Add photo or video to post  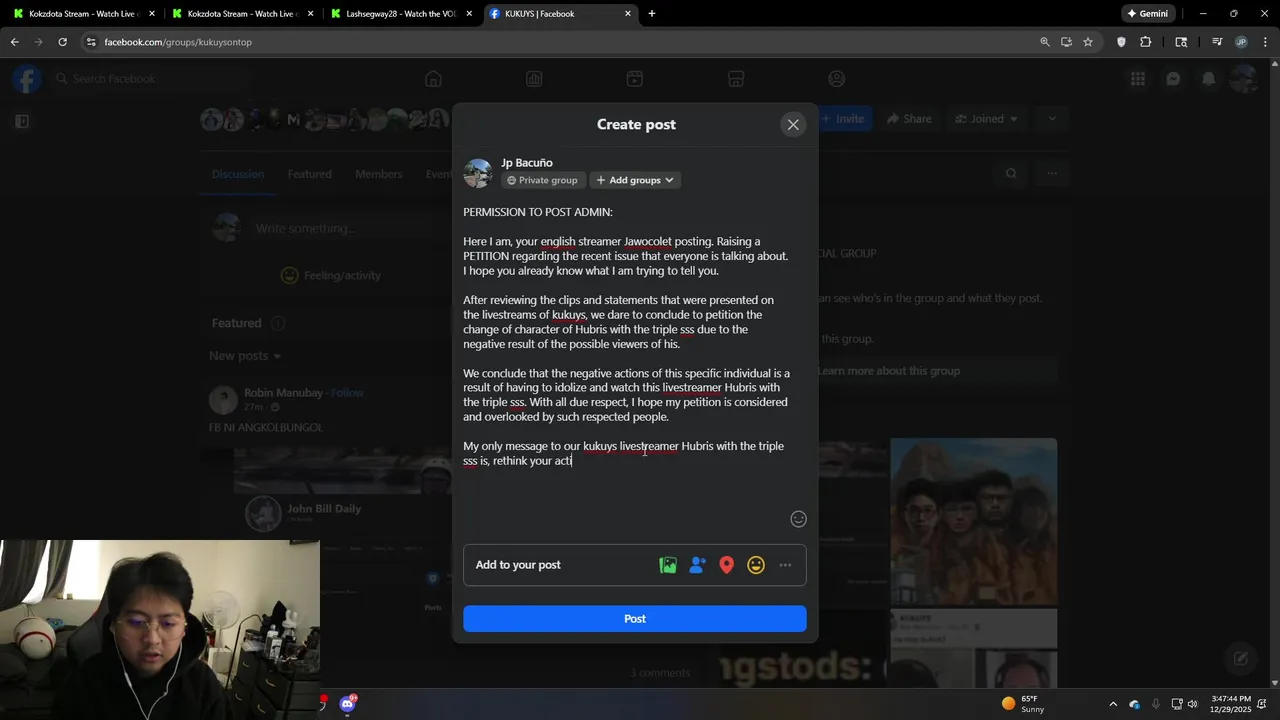pyautogui.click(x=668, y=565)
